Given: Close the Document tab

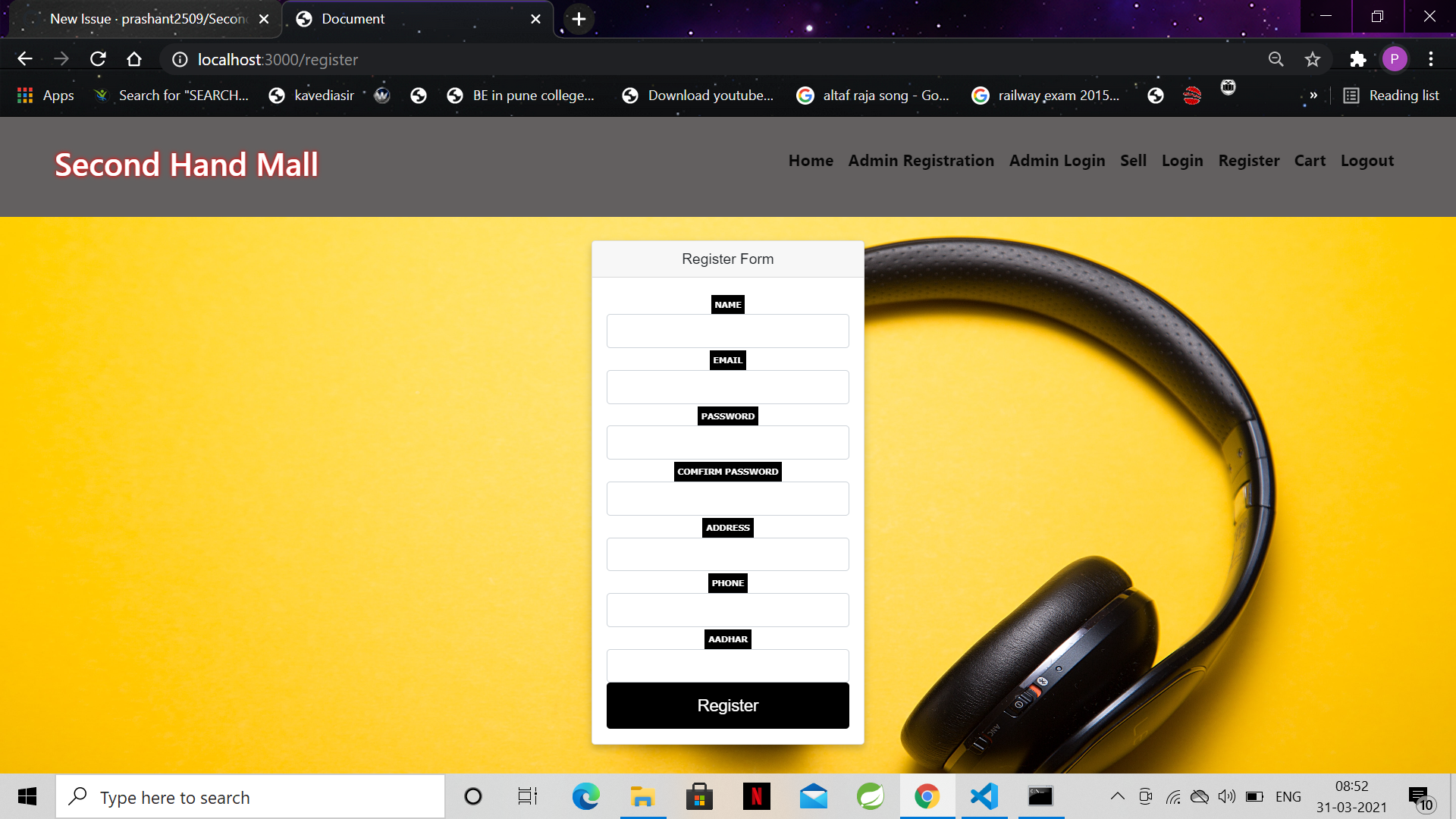Looking at the screenshot, I should (535, 19).
